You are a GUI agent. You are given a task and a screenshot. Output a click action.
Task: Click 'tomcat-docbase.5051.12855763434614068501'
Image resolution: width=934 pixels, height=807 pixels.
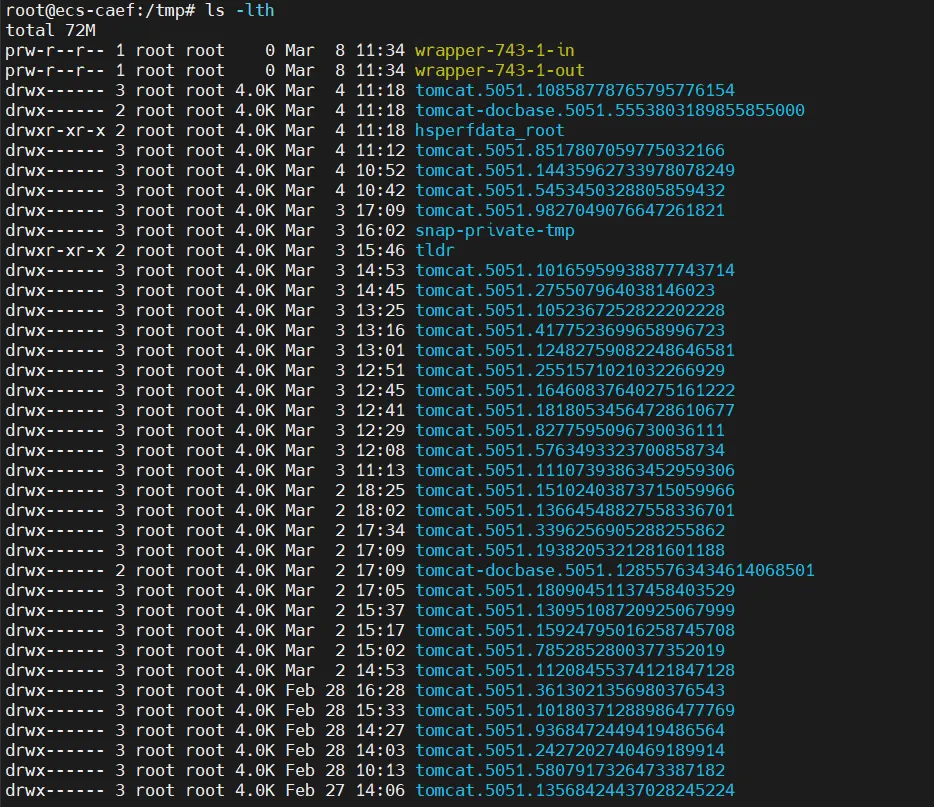click(615, 571)
